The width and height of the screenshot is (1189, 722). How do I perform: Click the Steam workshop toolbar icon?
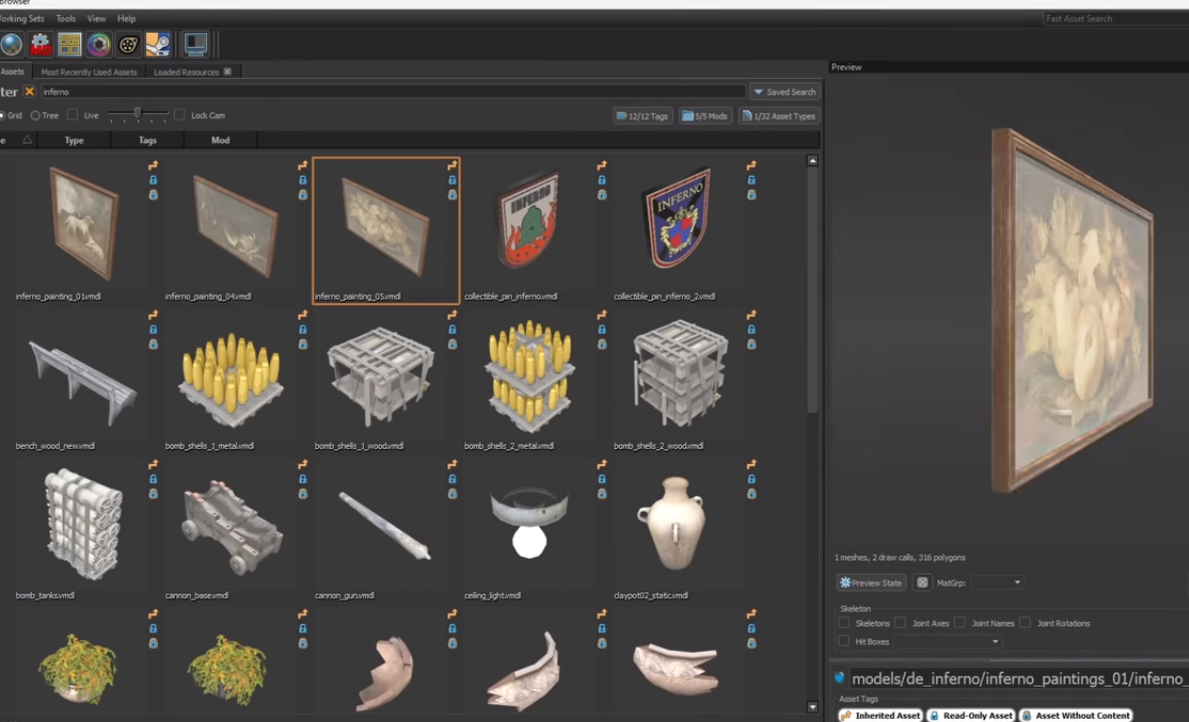158,44
